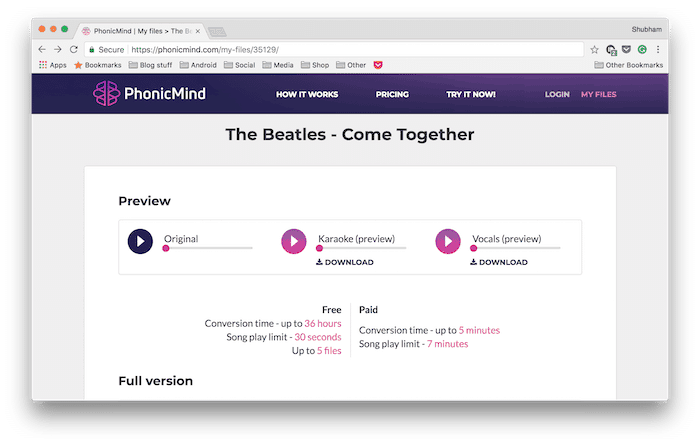Click the browser back arrow

click(x=42, y=49)
